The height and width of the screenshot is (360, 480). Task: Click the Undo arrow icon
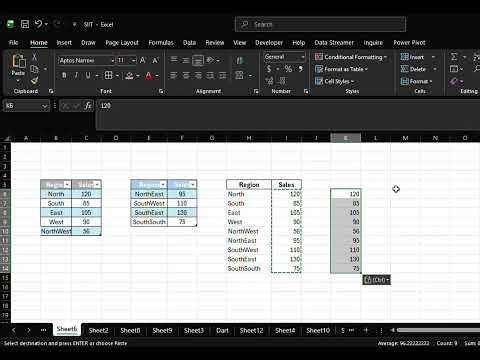[38, 24]
